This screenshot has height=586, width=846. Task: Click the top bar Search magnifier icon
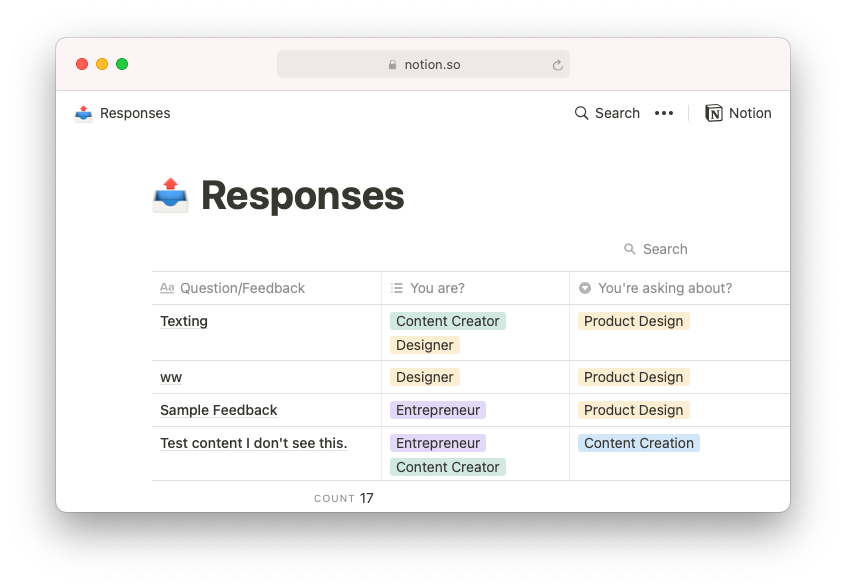click(581, 113)
